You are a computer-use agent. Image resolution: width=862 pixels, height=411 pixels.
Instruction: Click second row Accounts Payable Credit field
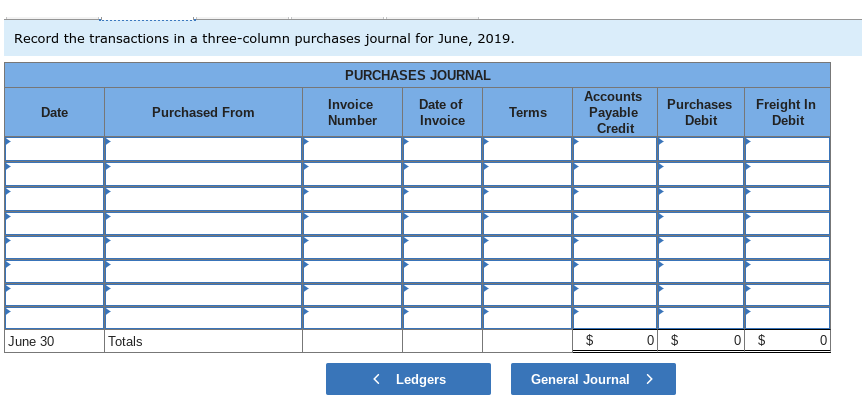[615, 174]
